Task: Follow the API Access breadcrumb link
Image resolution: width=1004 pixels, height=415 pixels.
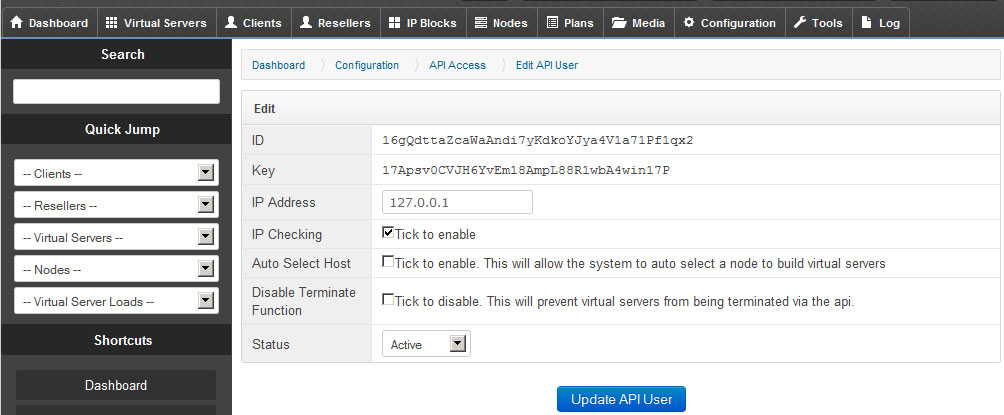Action: 457,65
